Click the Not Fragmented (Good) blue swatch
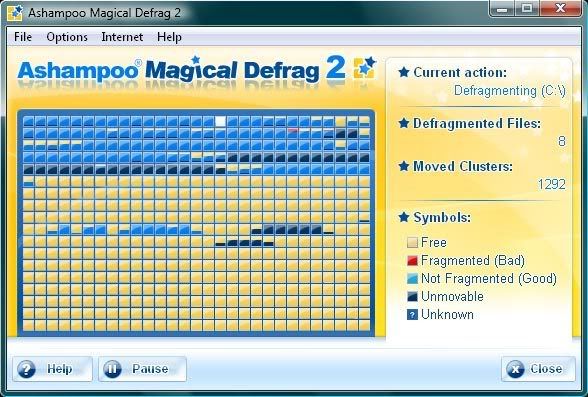 412,279
